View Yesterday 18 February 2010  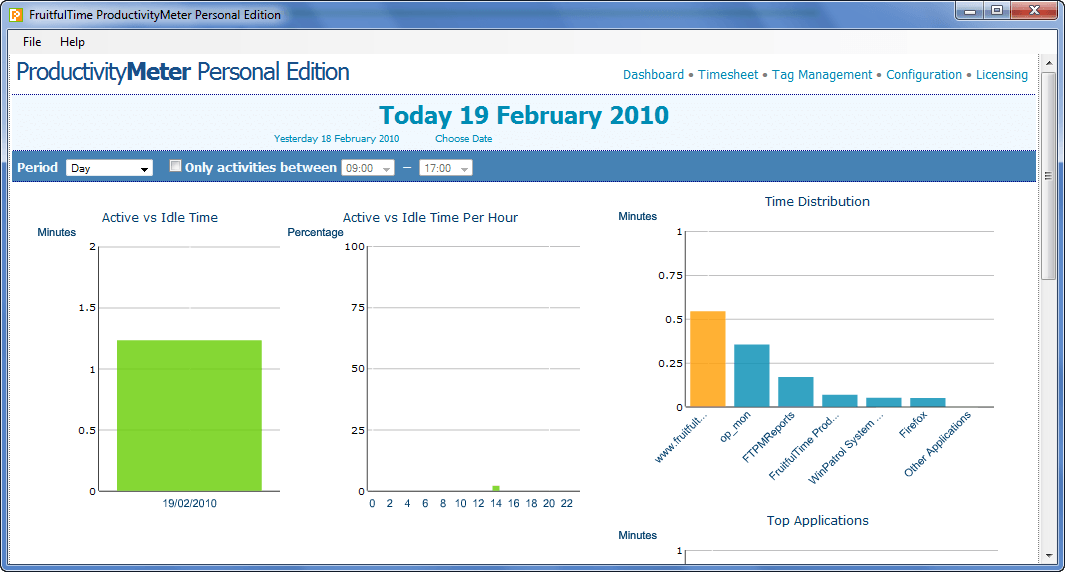click(x=336, y=139)
